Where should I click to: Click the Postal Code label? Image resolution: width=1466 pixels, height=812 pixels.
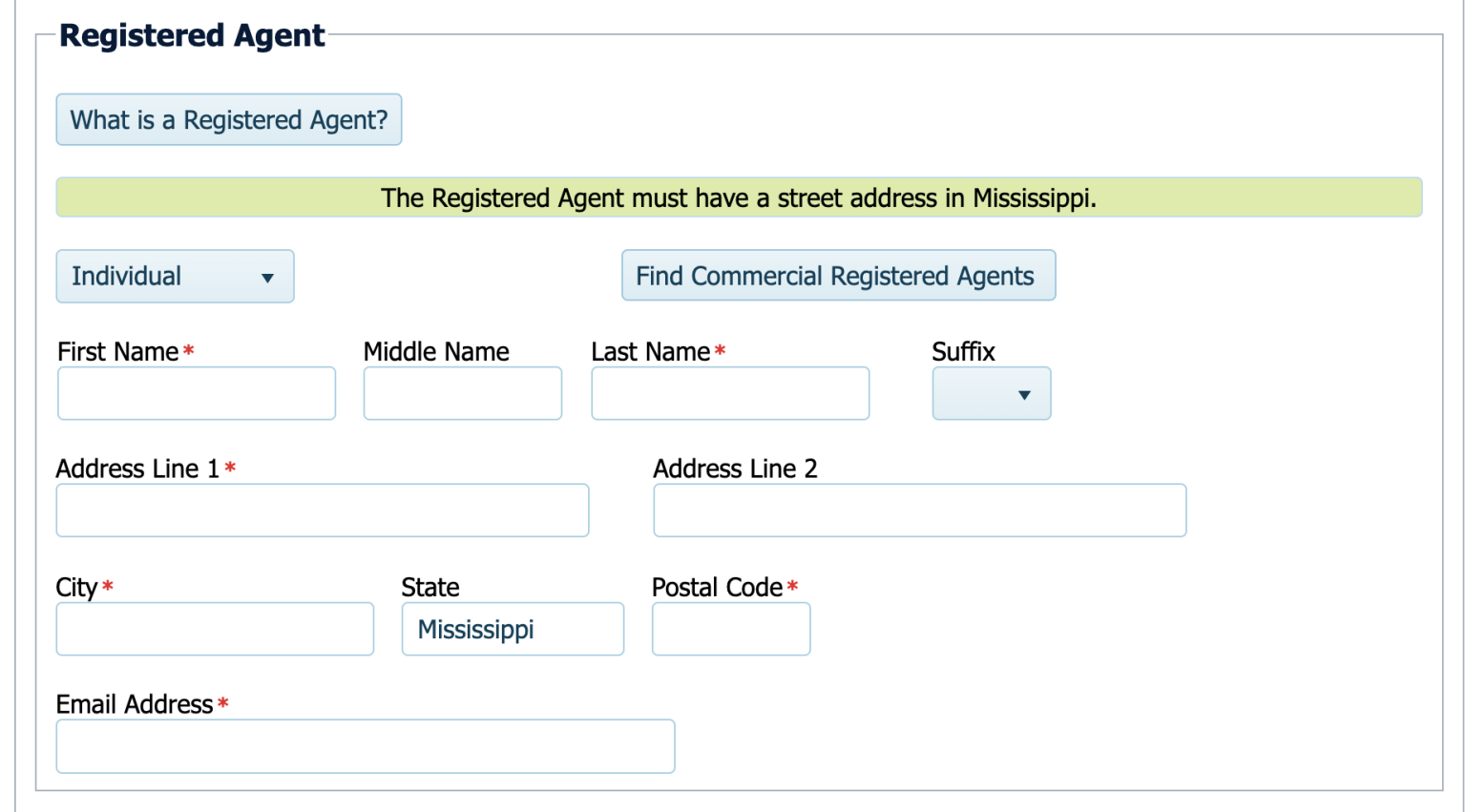717,587
